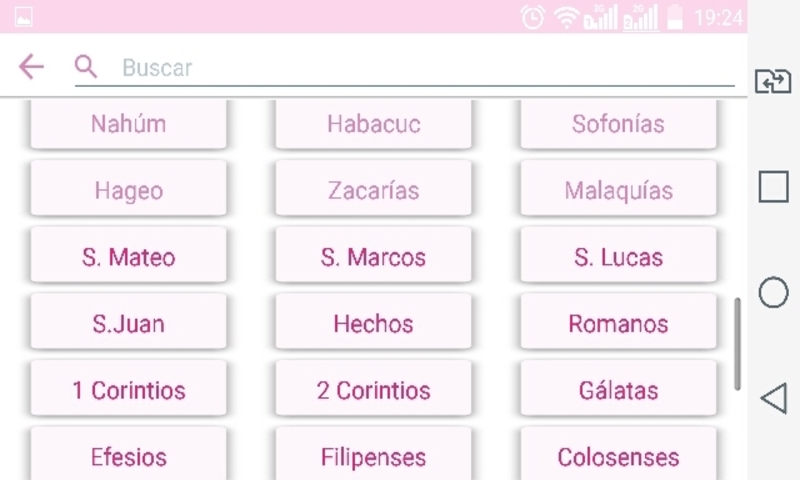The image size is (800, 480).
Task: Select the S. Marcos book
Action: coord(373,257)
